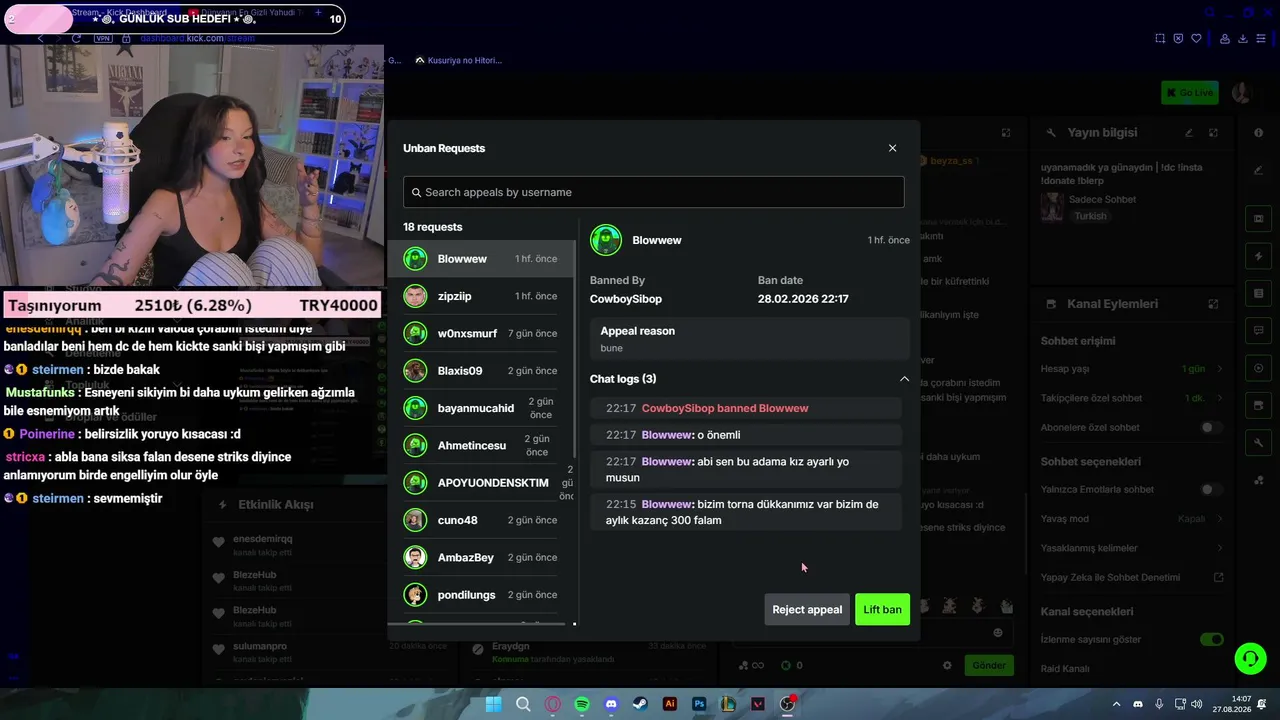Open Spotify from the taskbar

582,704
